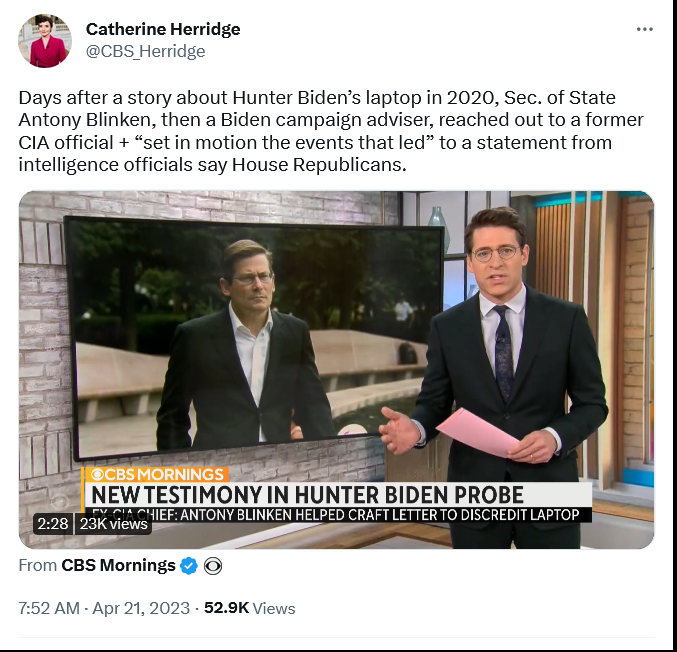This screenshot has width=677, height=652.
Task: Click the NEW TESTIMONY IN HUNTER BIDEN PROBE banner
Action: point(307,495)
